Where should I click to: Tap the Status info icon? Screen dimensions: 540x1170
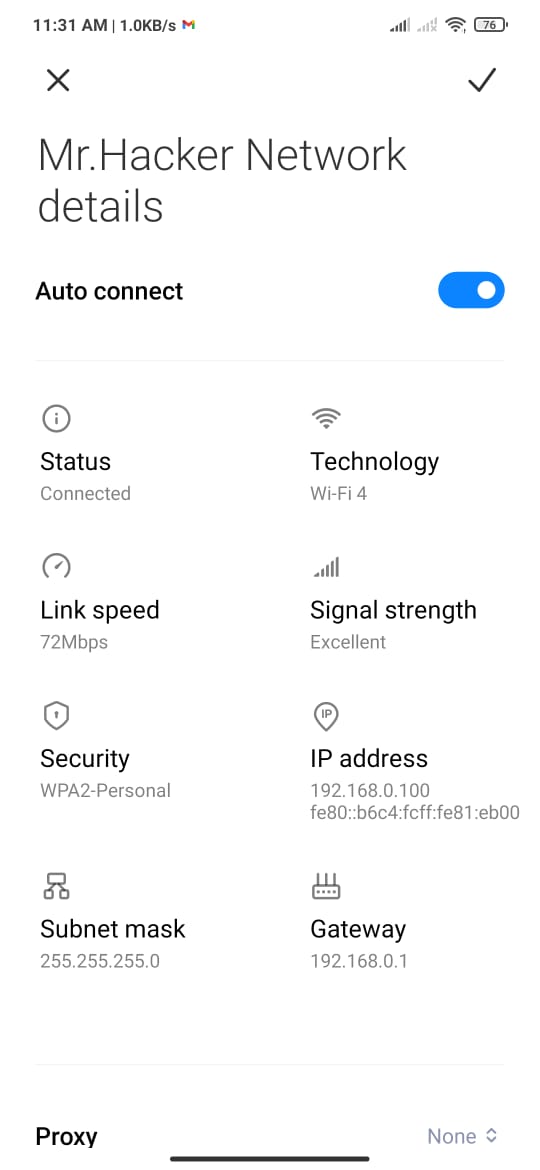tap(56, 419)
